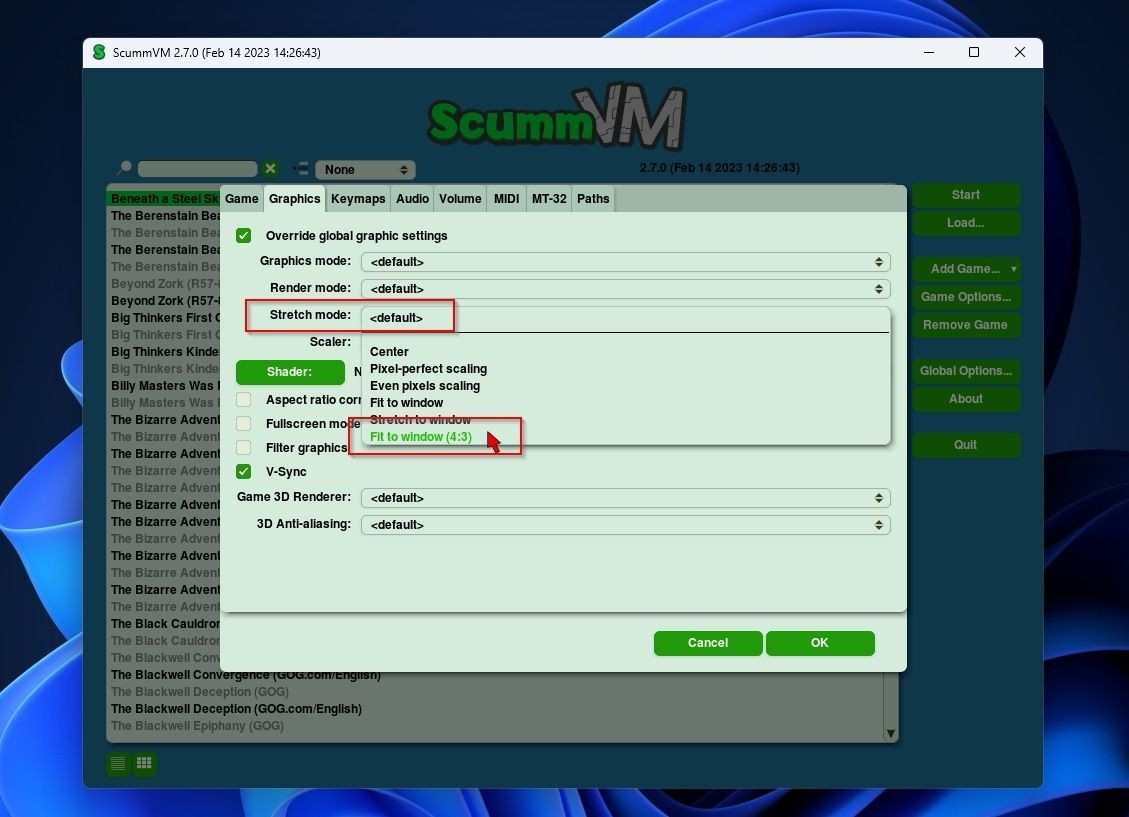The width and height of the screenshot is (1129, 817).
Task: Clear the search field with the X button
Action: pyautogui.click(x=271, y=168)
